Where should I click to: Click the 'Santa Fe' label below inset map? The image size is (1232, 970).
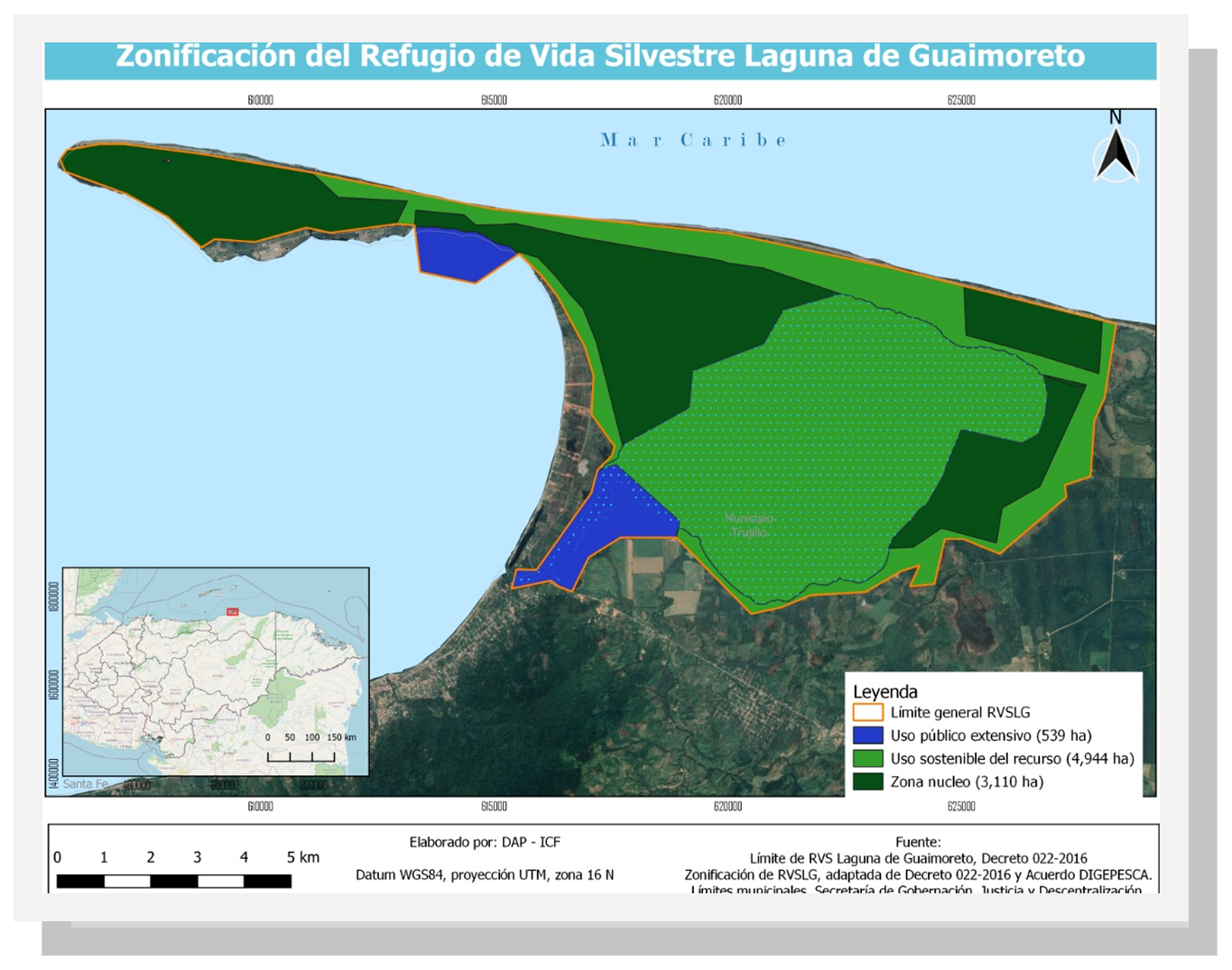click(85, 783)
